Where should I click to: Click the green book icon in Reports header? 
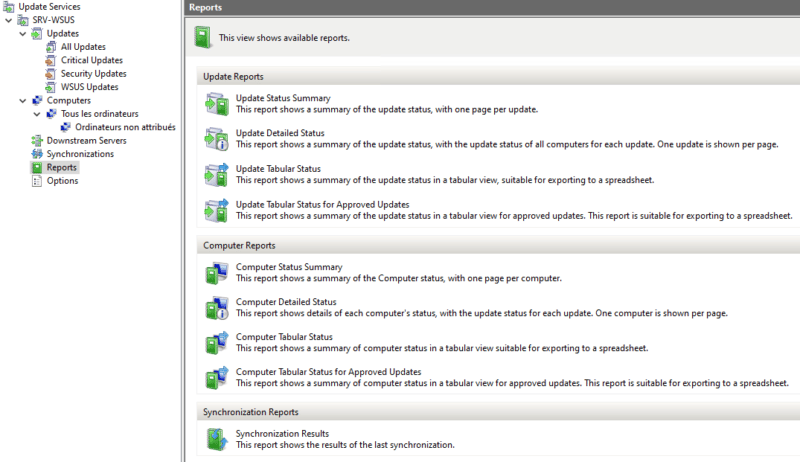(203, 38)
